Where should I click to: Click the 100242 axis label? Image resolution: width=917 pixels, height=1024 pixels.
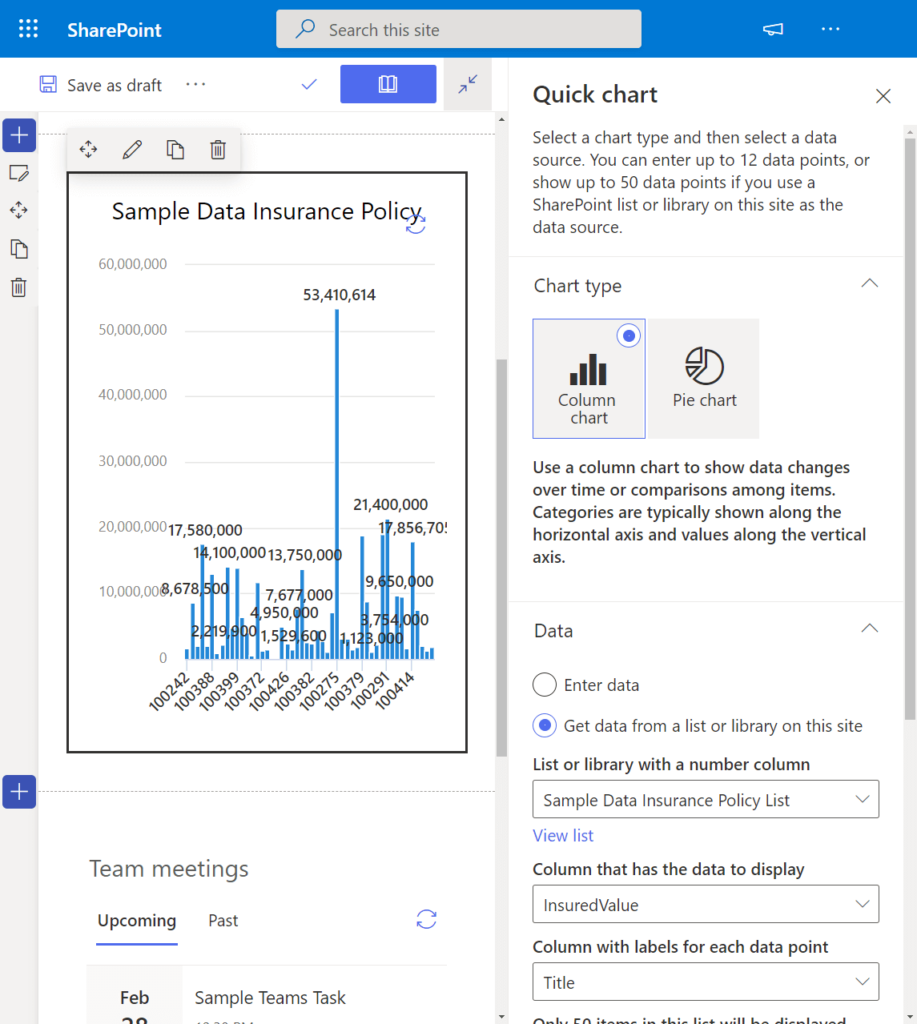pos(169,691)
